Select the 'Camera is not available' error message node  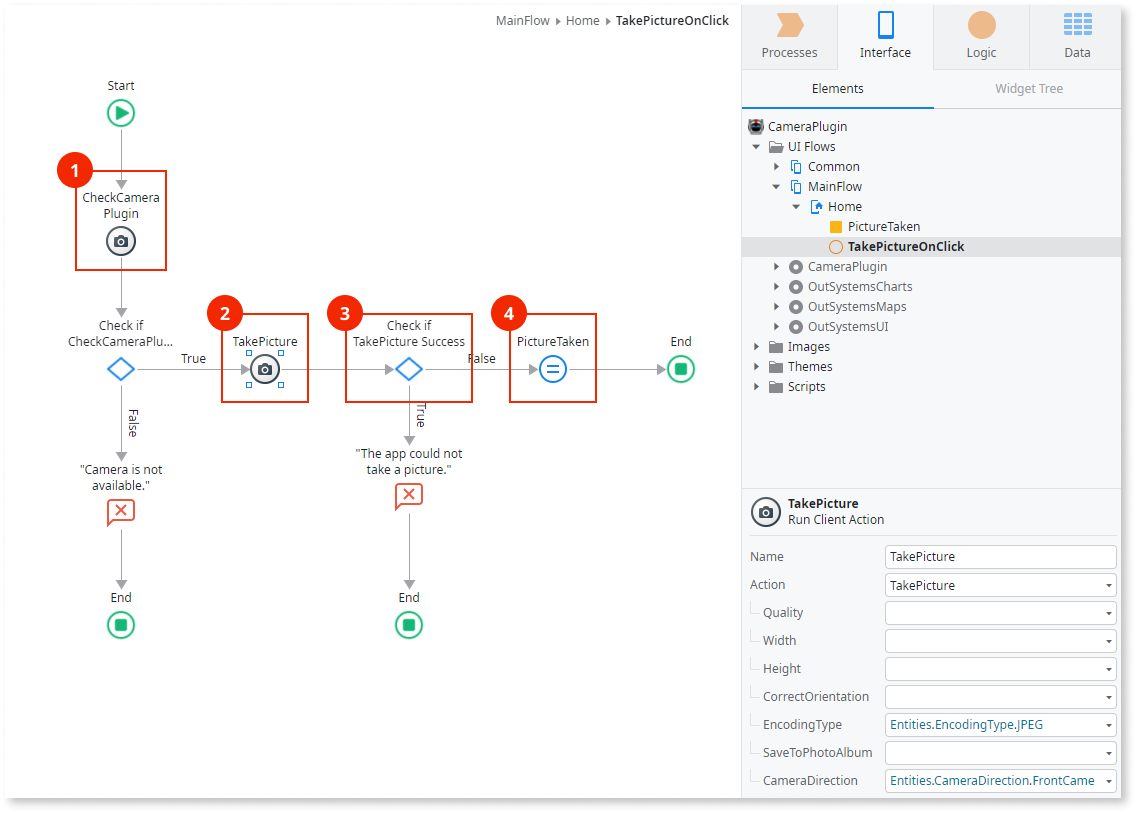click(x=120, y=511)
